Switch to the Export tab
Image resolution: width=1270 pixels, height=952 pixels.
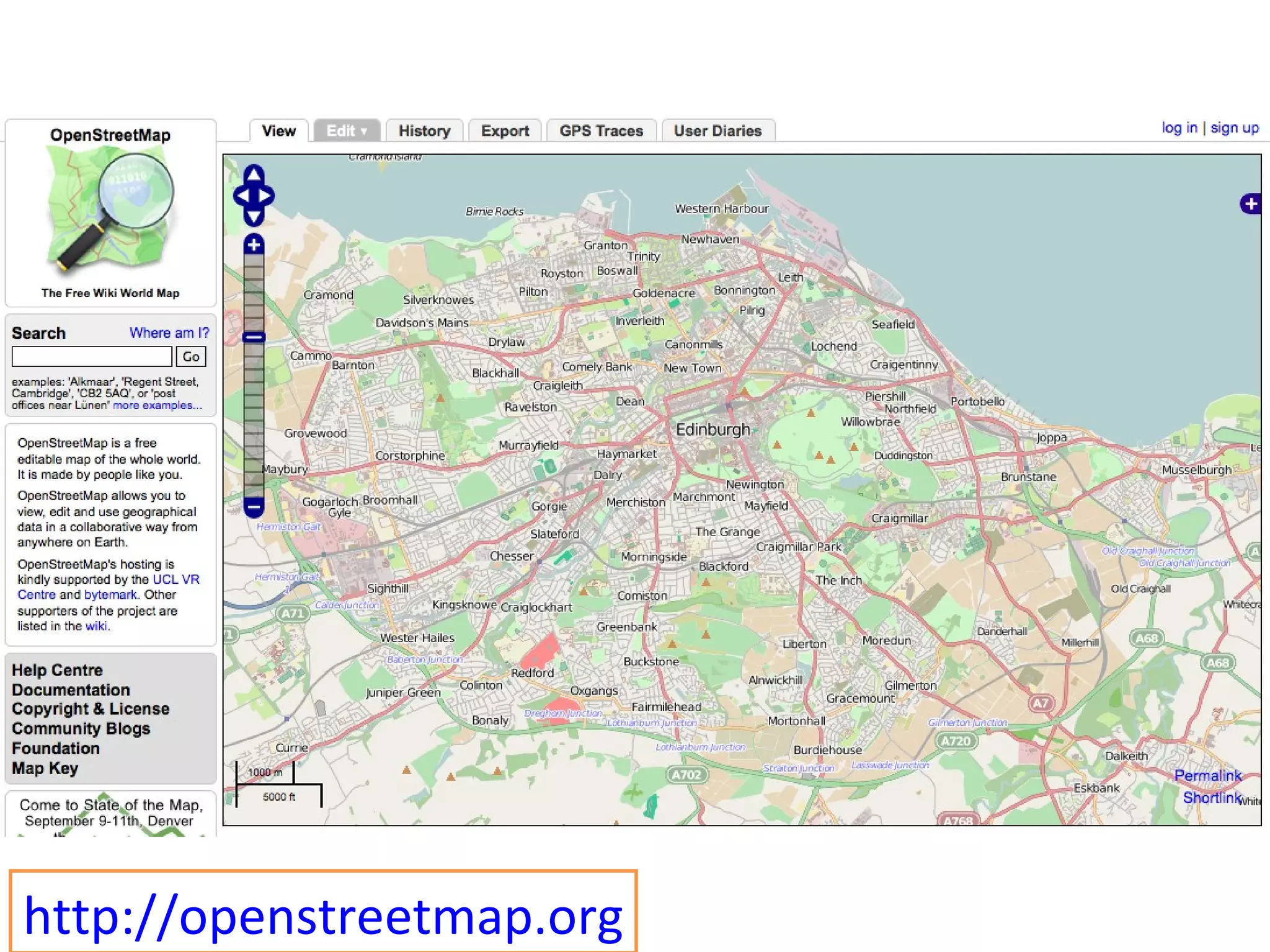pos(505,131)
